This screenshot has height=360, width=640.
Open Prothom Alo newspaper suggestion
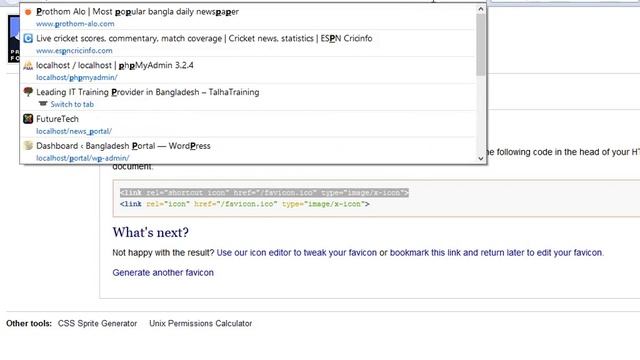pyautogui.click(x=137, y=12)
